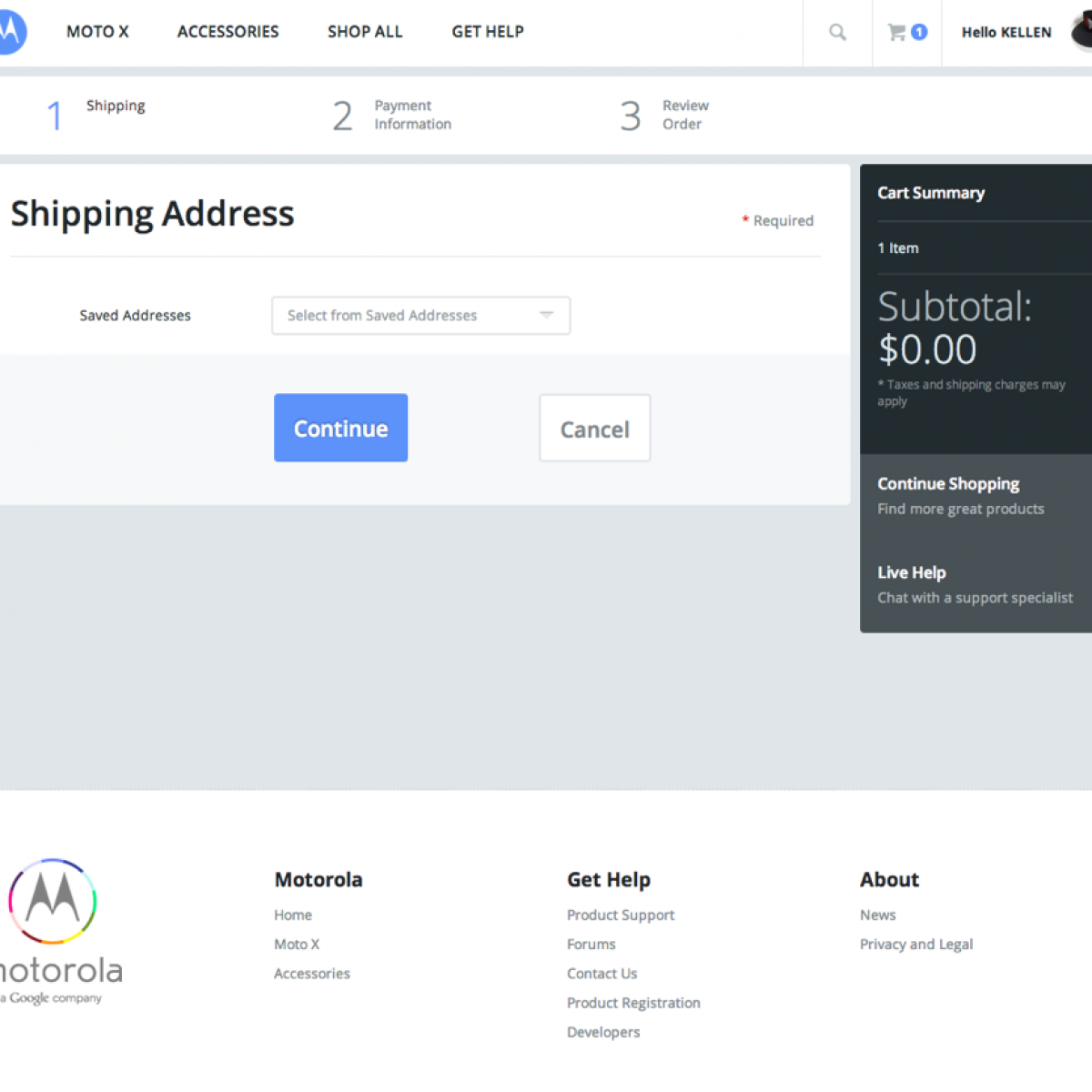Click the Motorola footer column heading
This screenshot has width=1092, height=1092.
[x=318, y=880]
